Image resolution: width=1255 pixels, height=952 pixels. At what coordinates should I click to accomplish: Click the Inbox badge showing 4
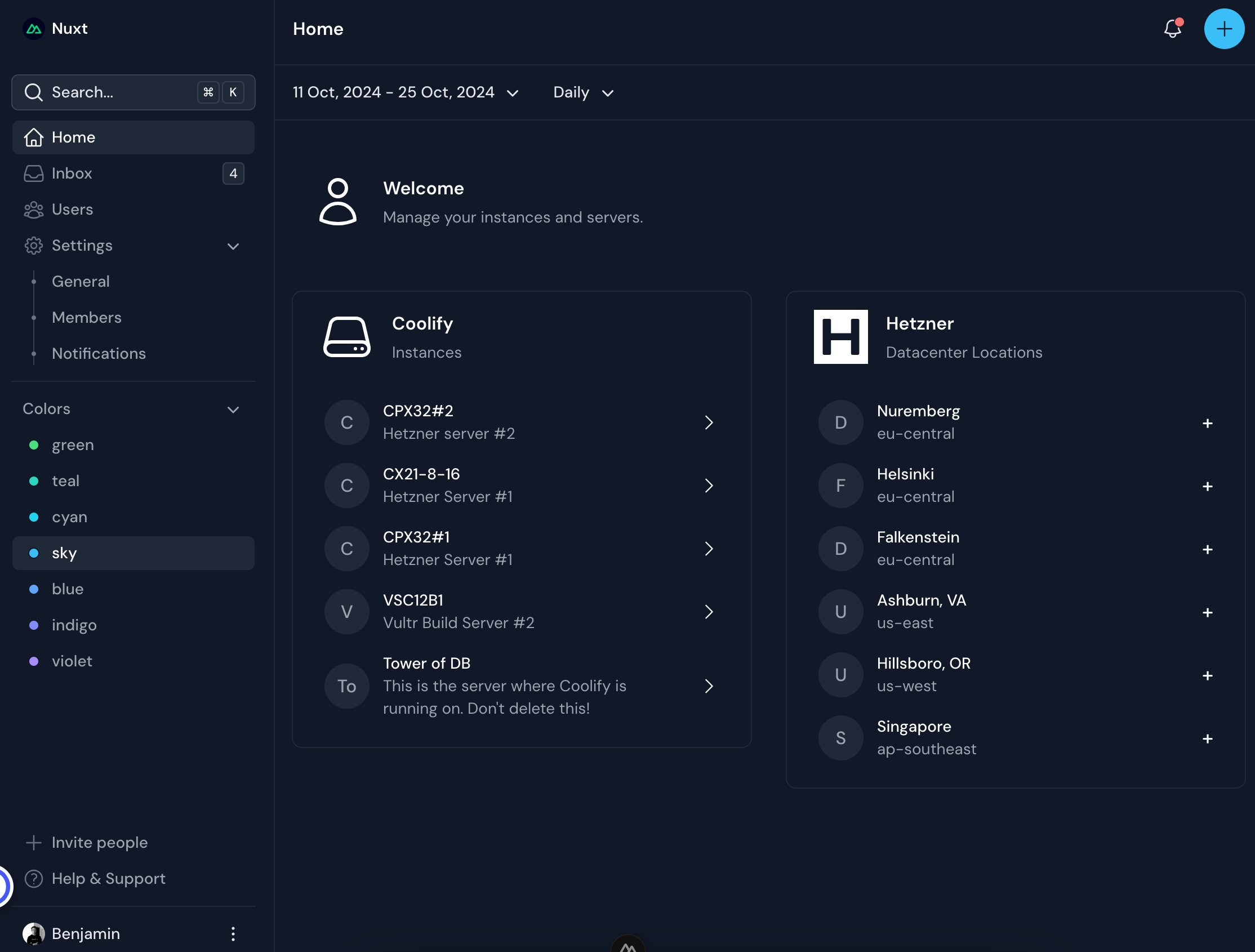click(233, 173)
